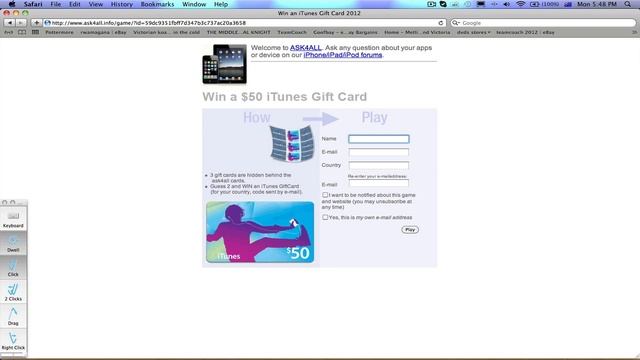Go back with Safari's back arrow

tap(10, 23)
